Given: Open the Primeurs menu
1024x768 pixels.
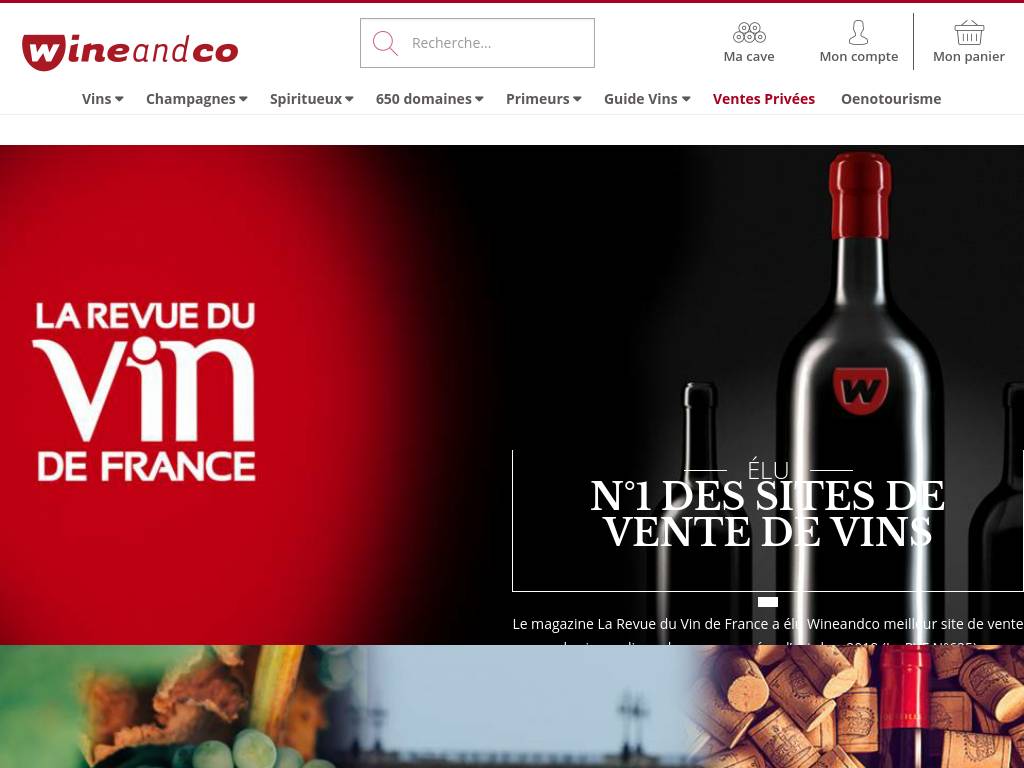Looking at the screenshot, I should (x=543, y=99).
